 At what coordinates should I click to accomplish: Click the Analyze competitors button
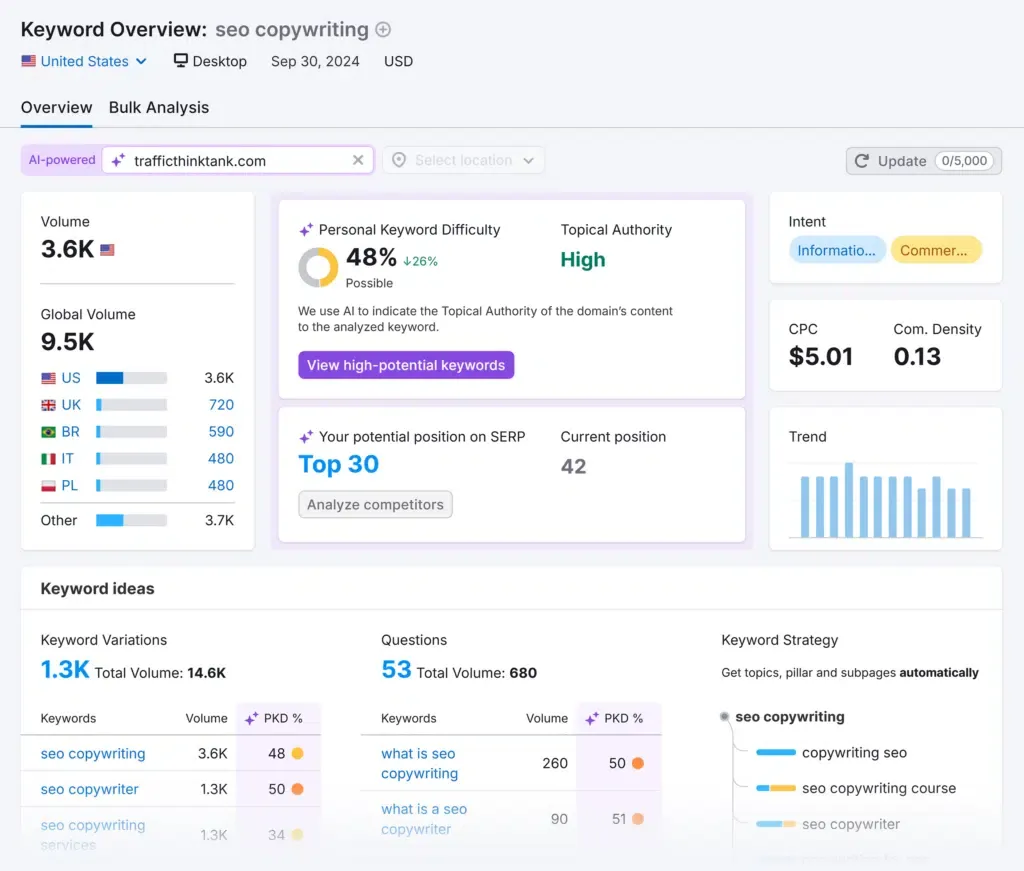375,505
